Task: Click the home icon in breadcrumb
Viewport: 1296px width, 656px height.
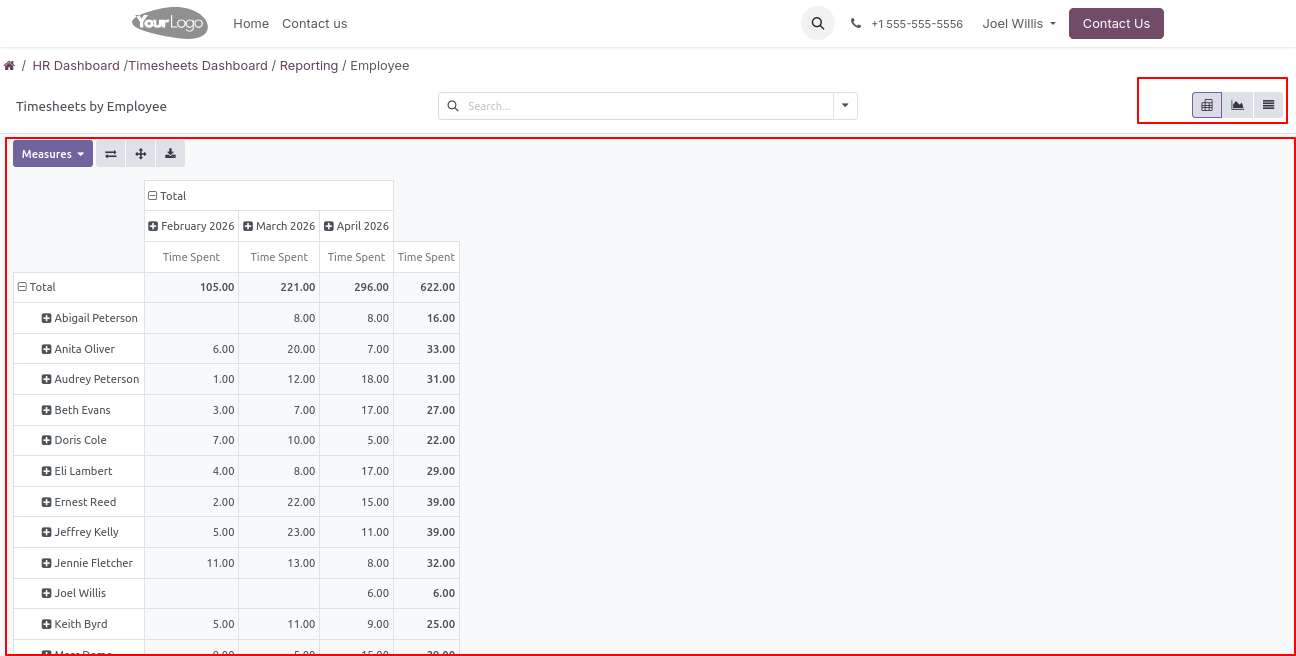Action: coord(9,66)
